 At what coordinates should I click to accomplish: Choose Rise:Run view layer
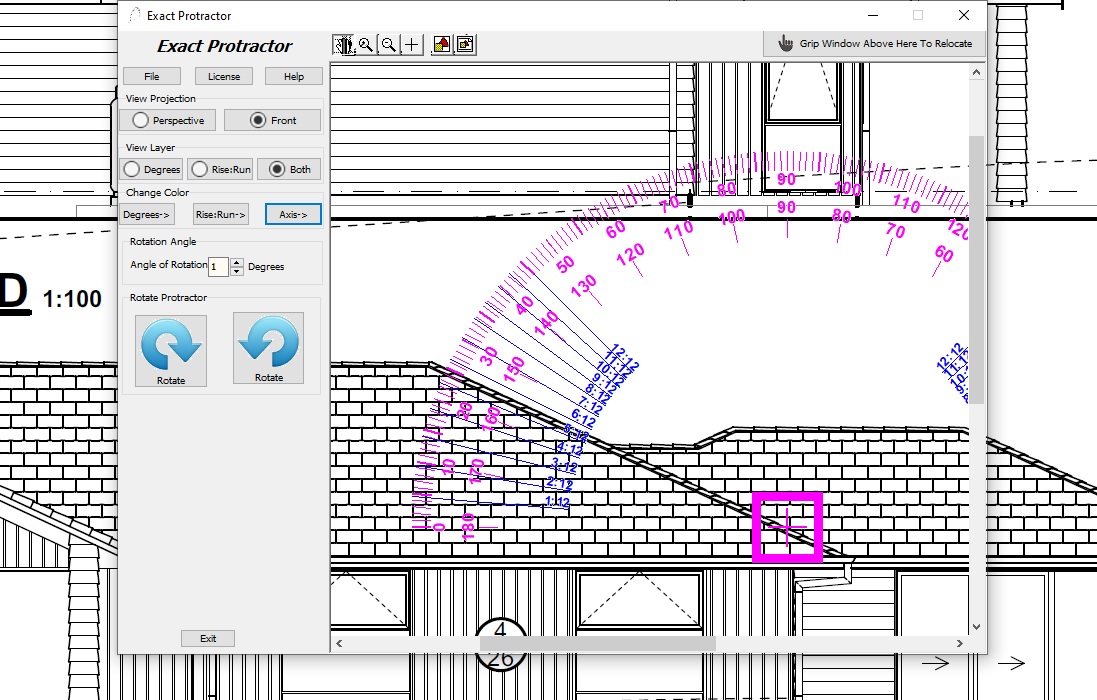pos(221,169)
